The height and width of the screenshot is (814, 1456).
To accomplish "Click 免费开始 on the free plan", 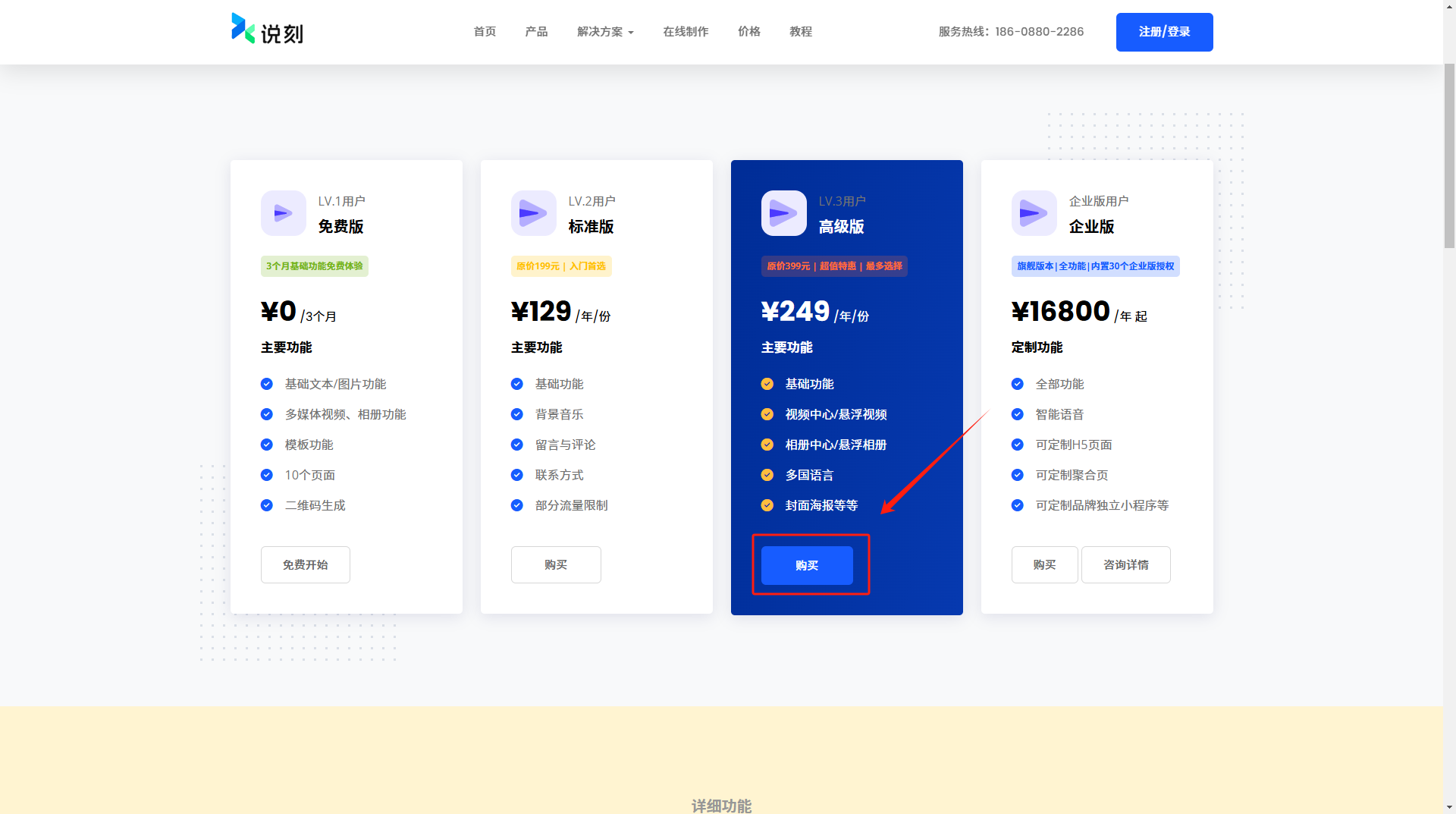I will [306, 565].
